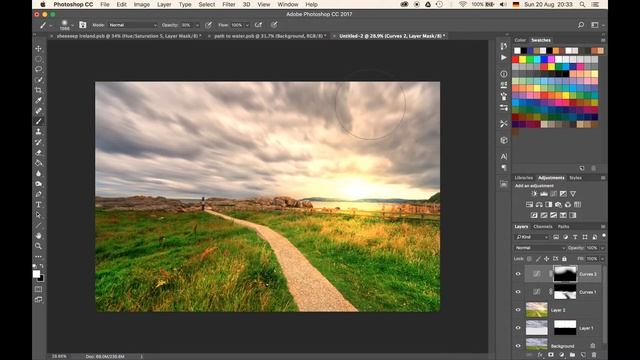
Task: Switch to the Color tab
Action: (x=520, y=40)
